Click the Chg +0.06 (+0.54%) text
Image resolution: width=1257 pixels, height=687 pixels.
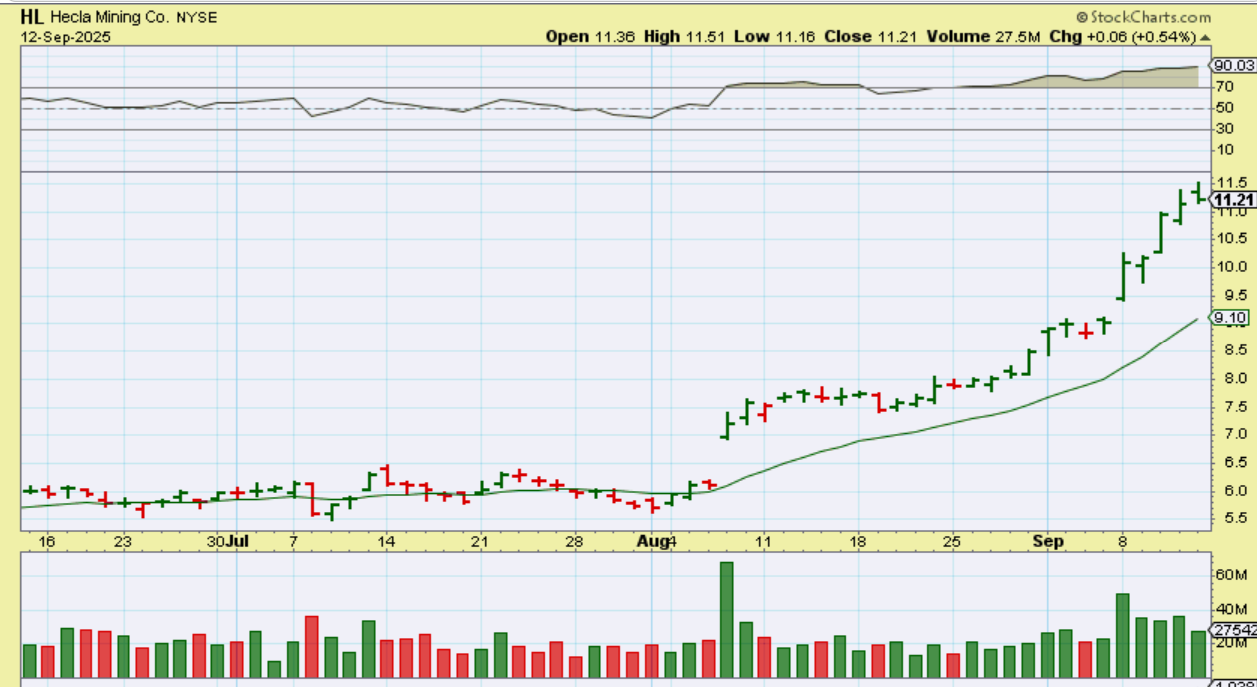(1122, 36)
